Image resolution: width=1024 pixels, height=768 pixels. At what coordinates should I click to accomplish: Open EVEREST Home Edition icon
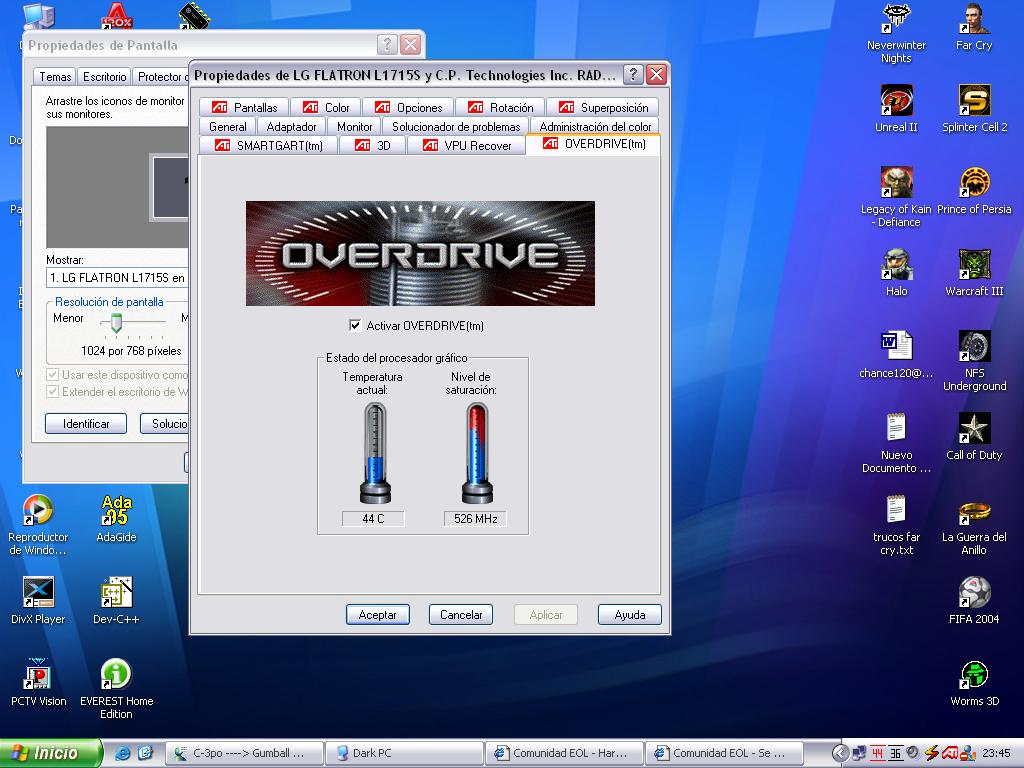[116, 675]
